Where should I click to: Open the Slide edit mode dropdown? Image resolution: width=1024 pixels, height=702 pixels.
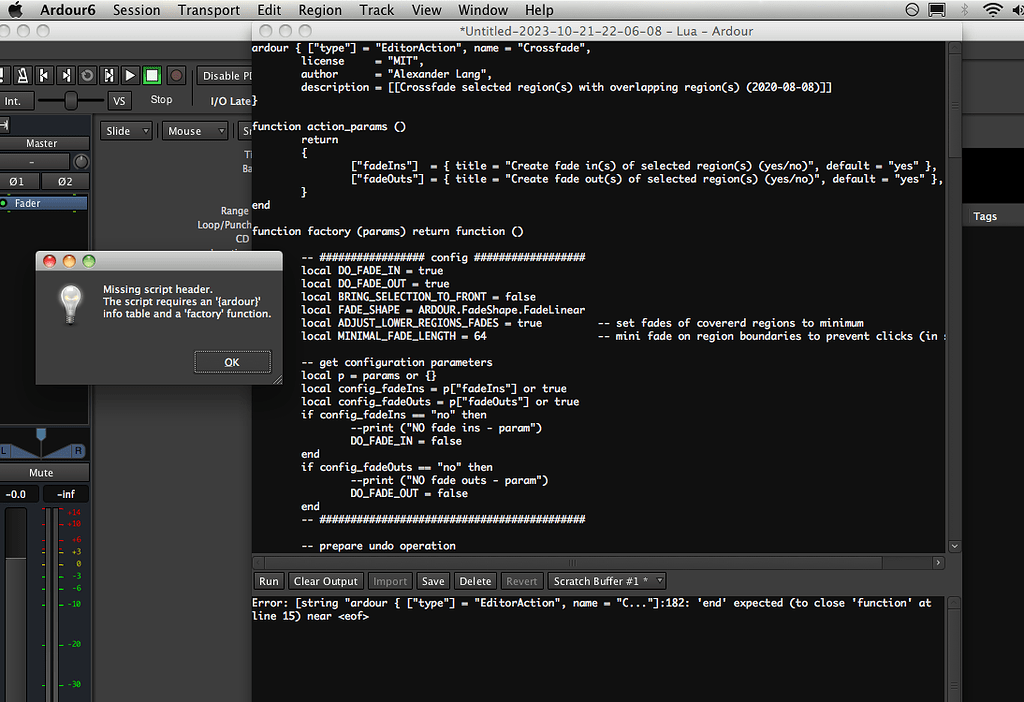126,131
